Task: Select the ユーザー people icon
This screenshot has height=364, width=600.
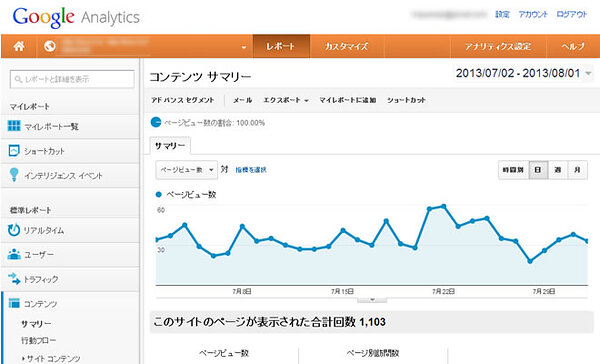Action: click(14, 254)
